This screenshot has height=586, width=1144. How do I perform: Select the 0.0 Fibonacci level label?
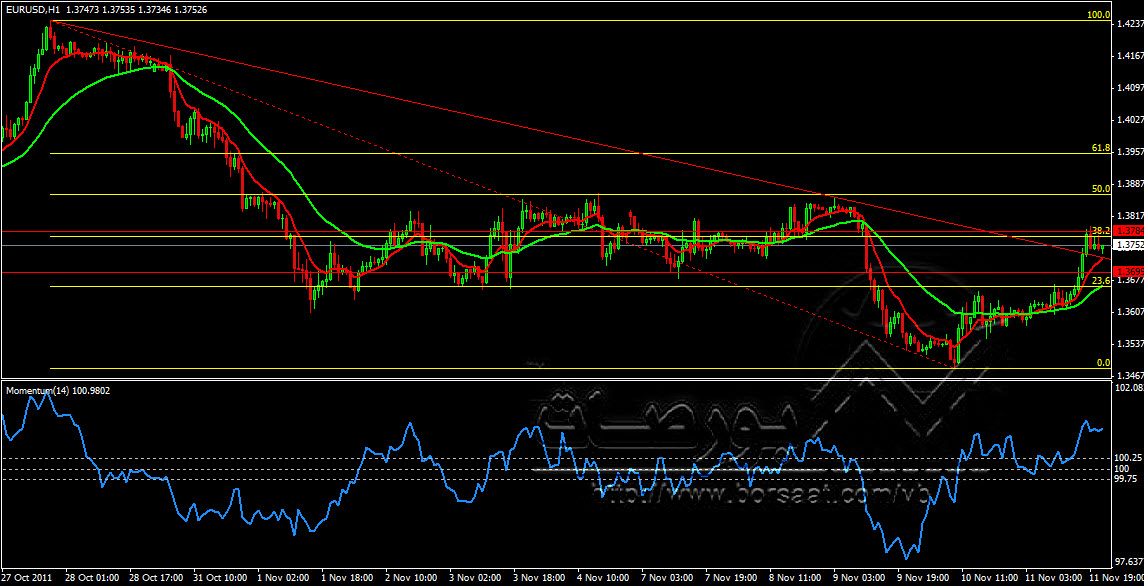(x=1102, y=363)
